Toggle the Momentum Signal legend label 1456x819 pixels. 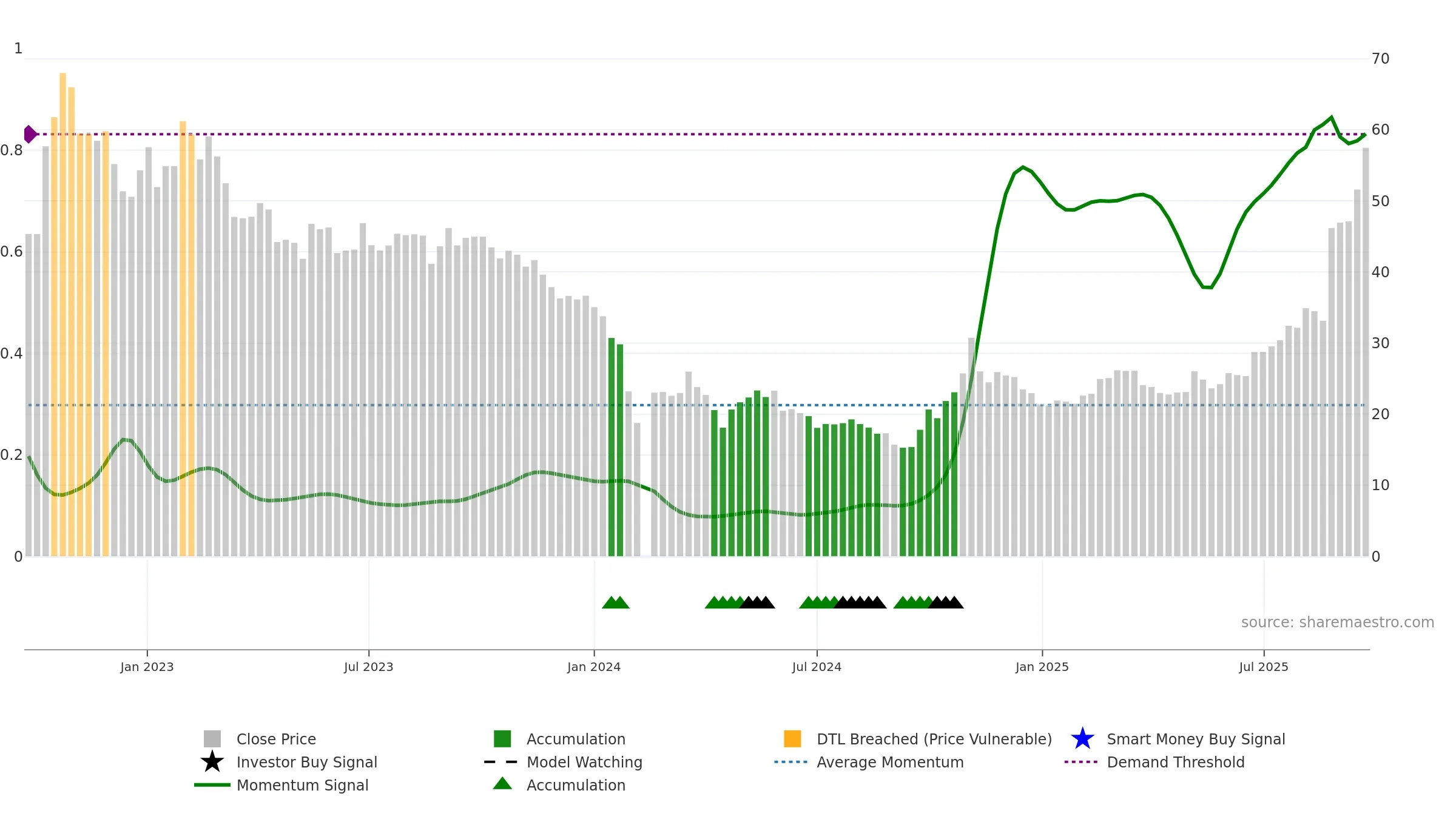(302, 785)
